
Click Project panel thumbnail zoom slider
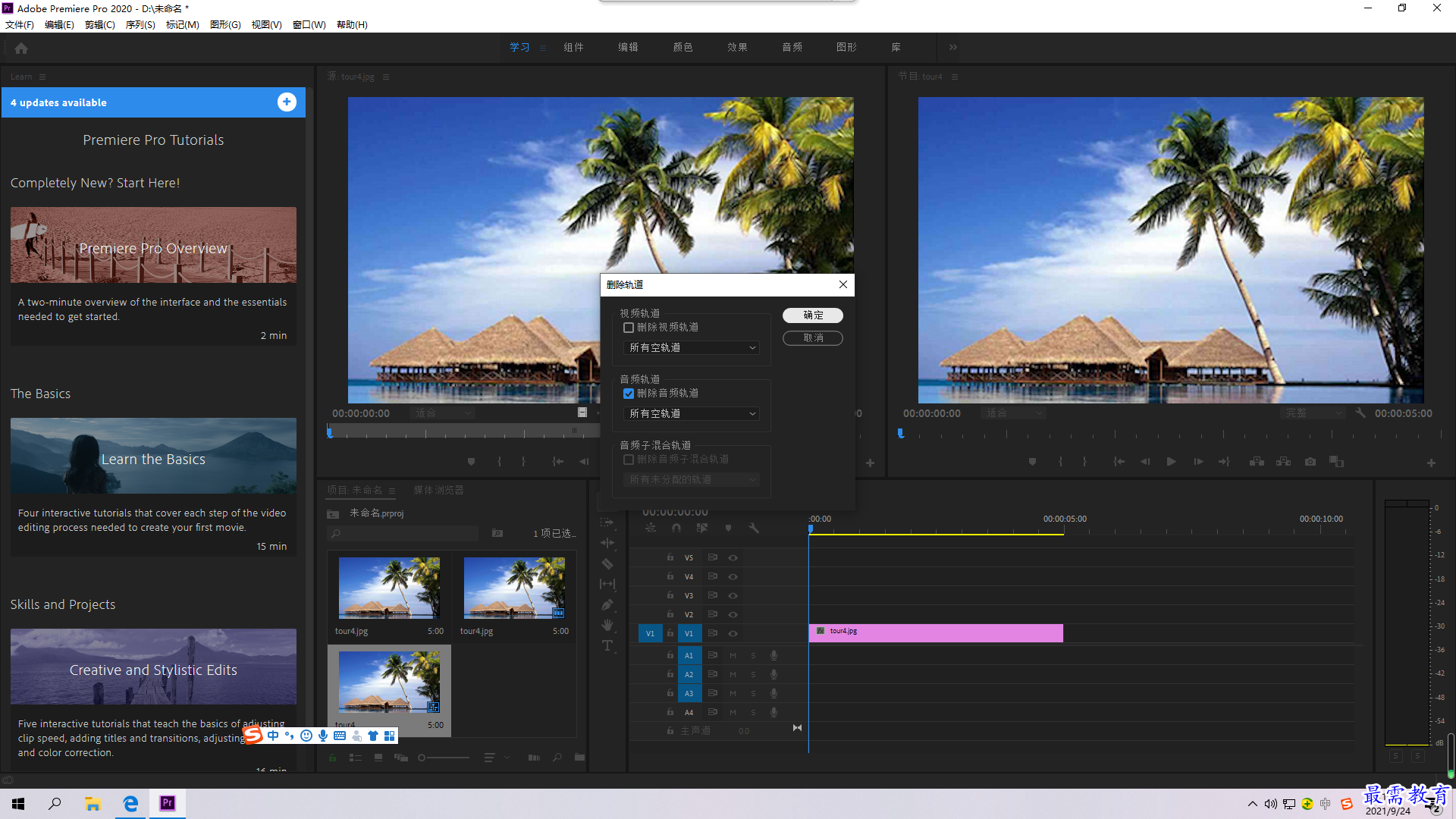[x=444, y=758]
